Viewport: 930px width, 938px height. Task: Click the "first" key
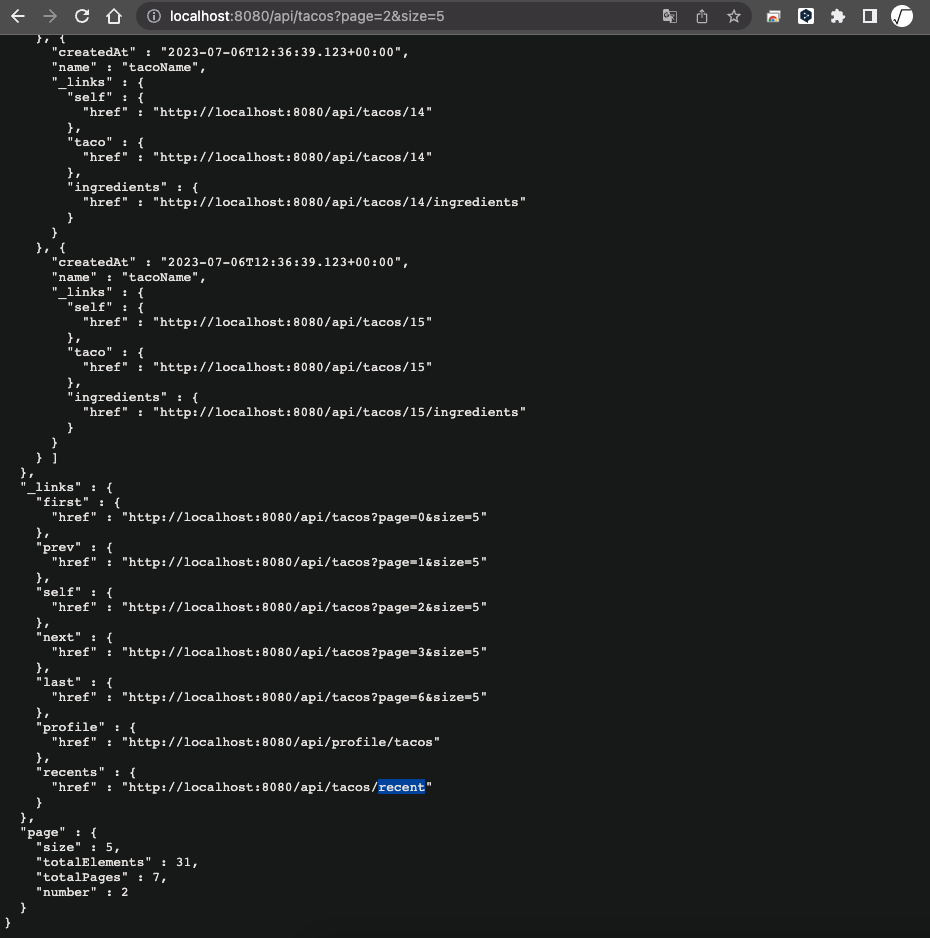point(62,502)
